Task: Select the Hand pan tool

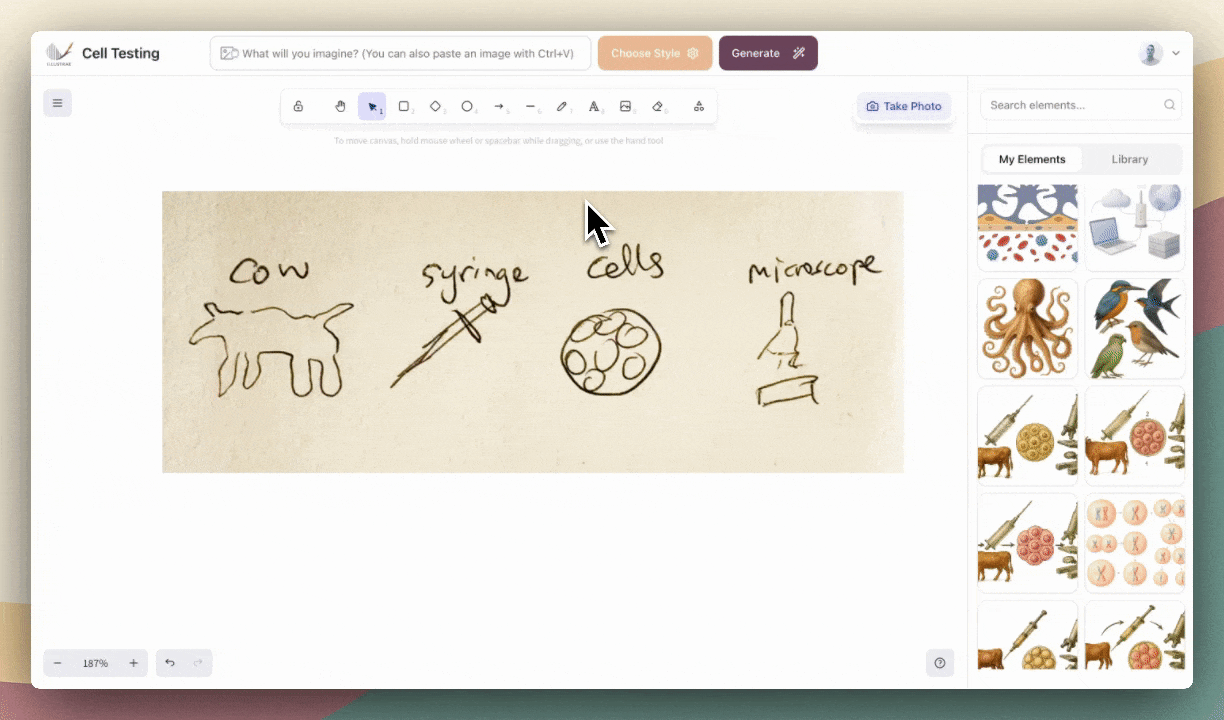Action: (x=340, y=106)
